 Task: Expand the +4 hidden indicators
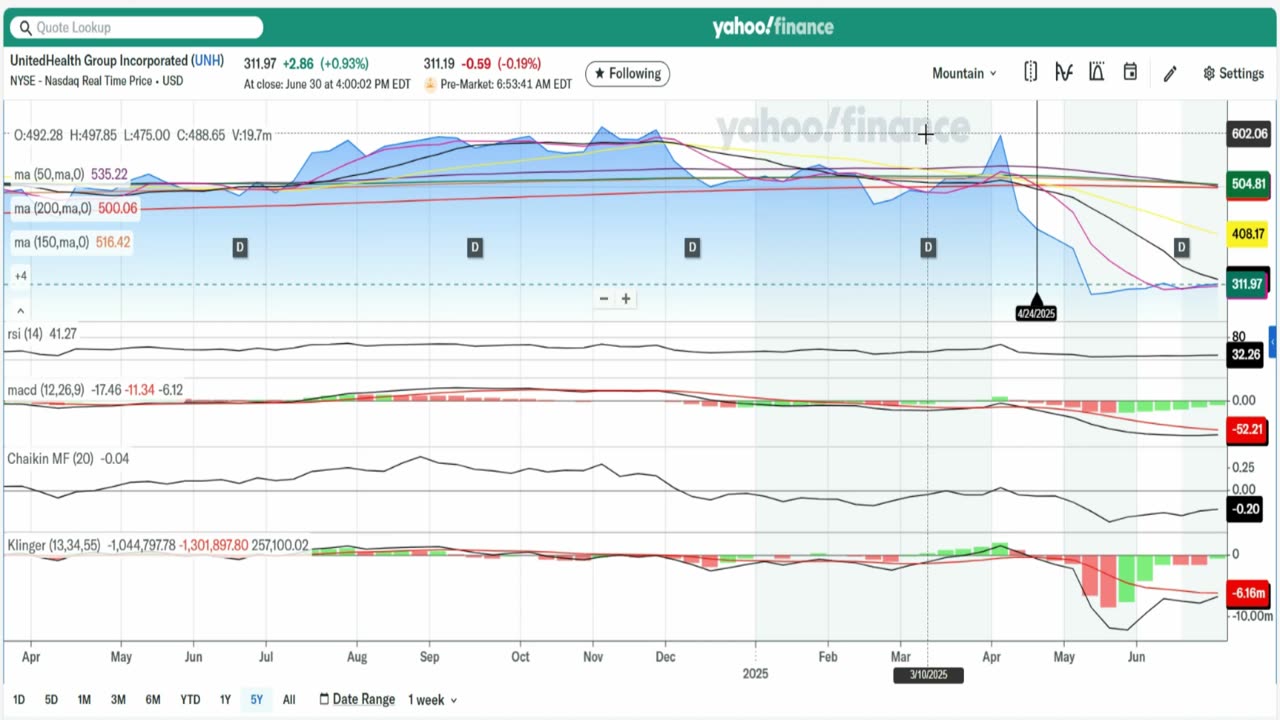click(x=20, y=276)
